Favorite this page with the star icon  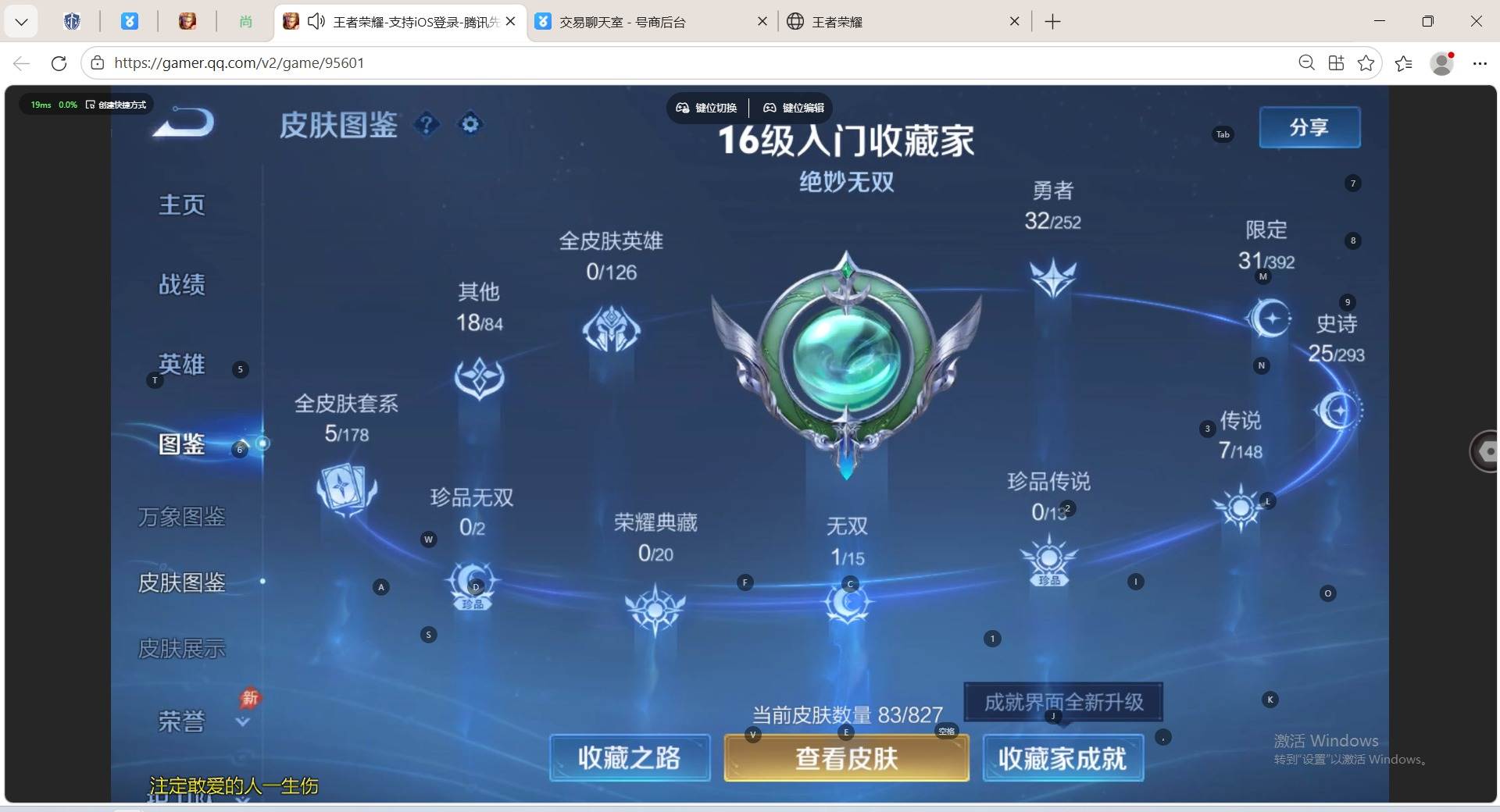[1366, 63]
